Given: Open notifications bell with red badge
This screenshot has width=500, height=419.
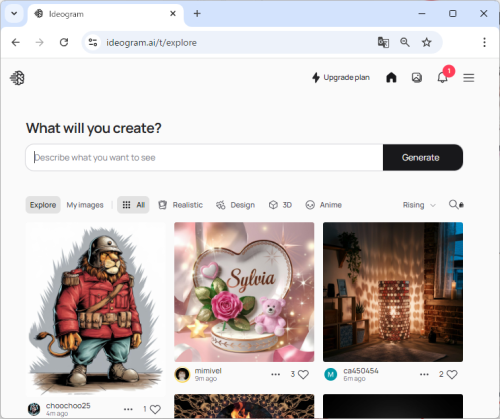Looking at the screenshot, I should pos(442,78).
